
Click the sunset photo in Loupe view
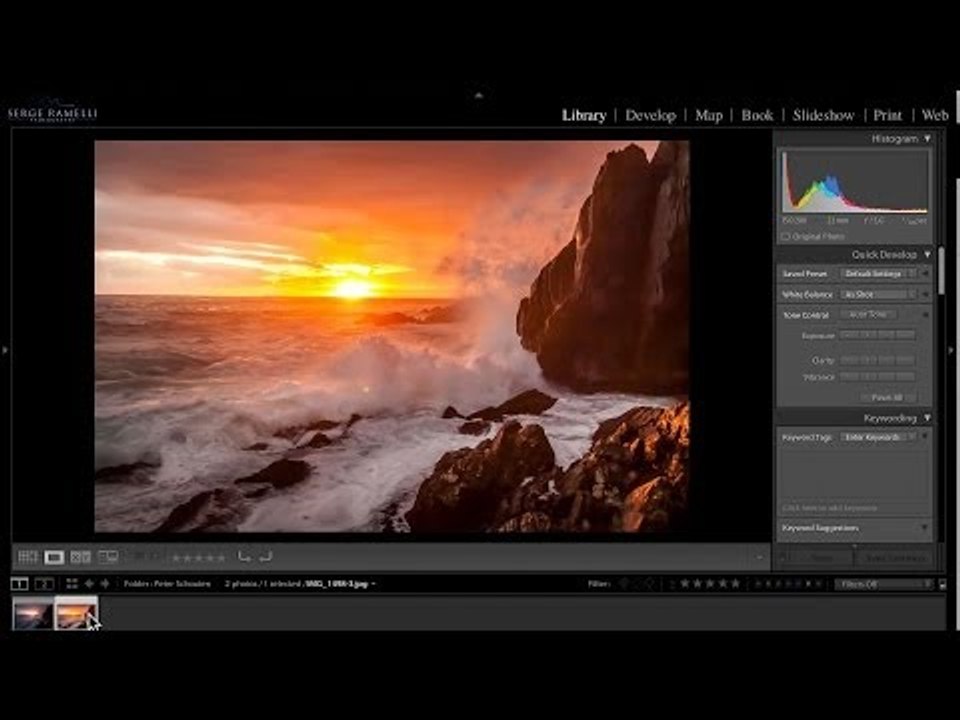pos(392,336)
